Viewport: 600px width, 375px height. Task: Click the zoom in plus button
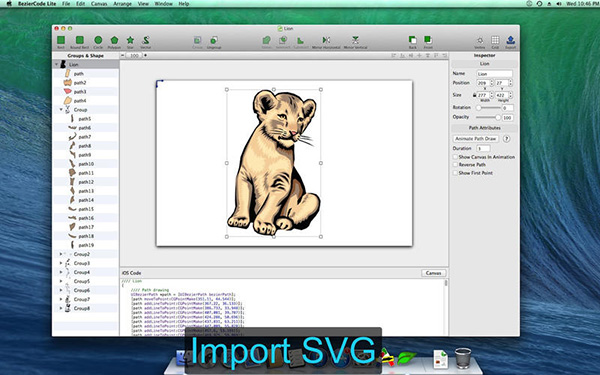point(145,55)
